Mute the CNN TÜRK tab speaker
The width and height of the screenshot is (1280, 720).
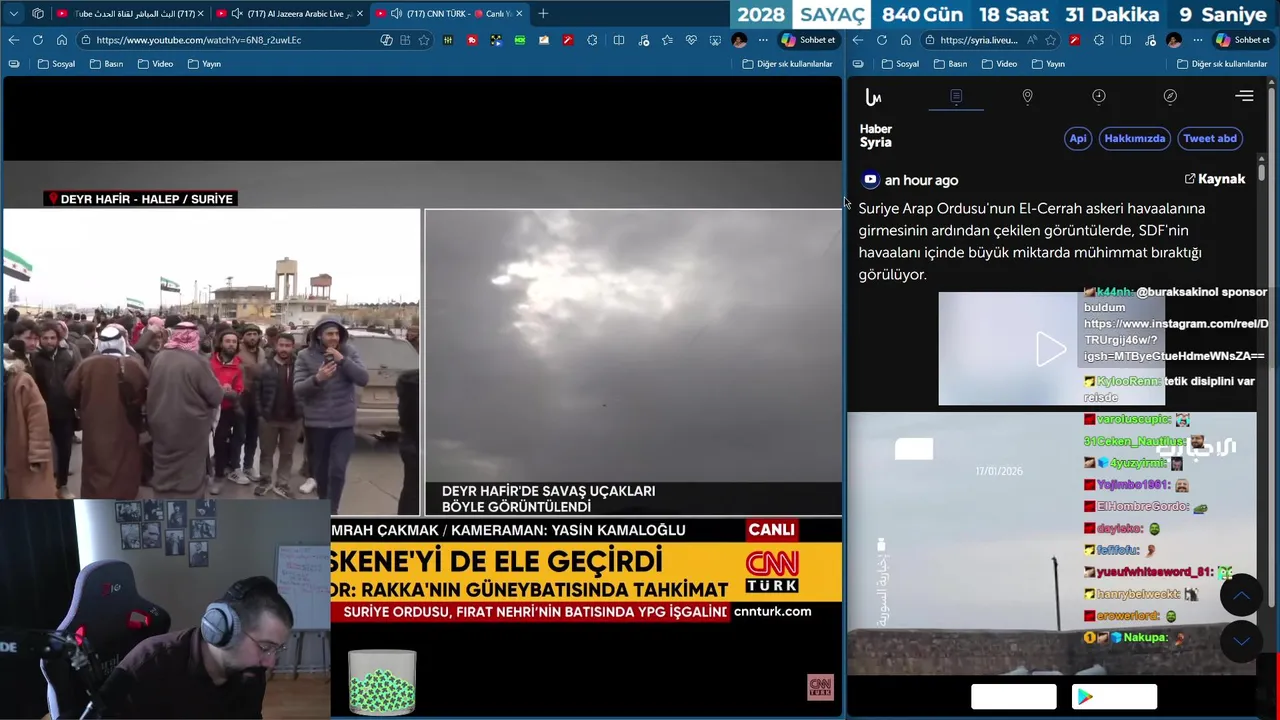tap(396, 14)
